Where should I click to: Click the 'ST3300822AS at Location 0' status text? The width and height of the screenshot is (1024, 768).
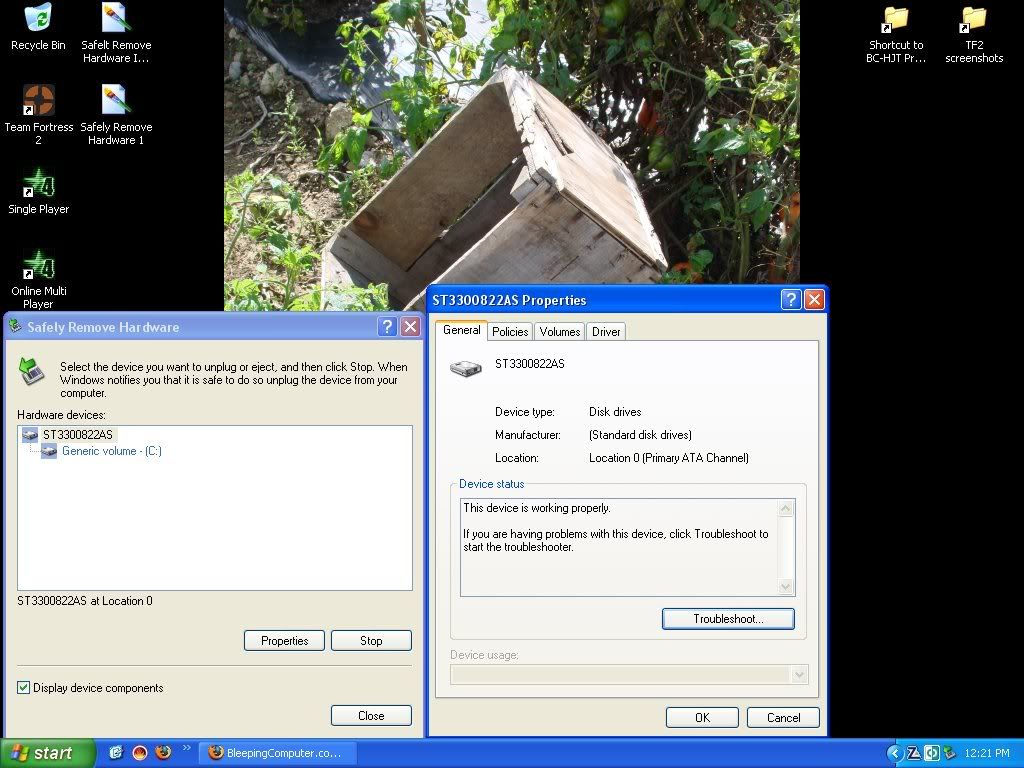tap(85, 601)
